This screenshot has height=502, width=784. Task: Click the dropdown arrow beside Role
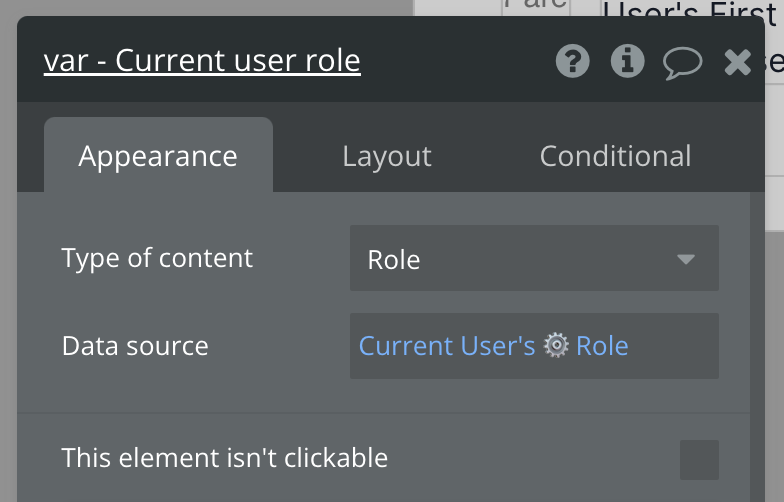[685, 259]
